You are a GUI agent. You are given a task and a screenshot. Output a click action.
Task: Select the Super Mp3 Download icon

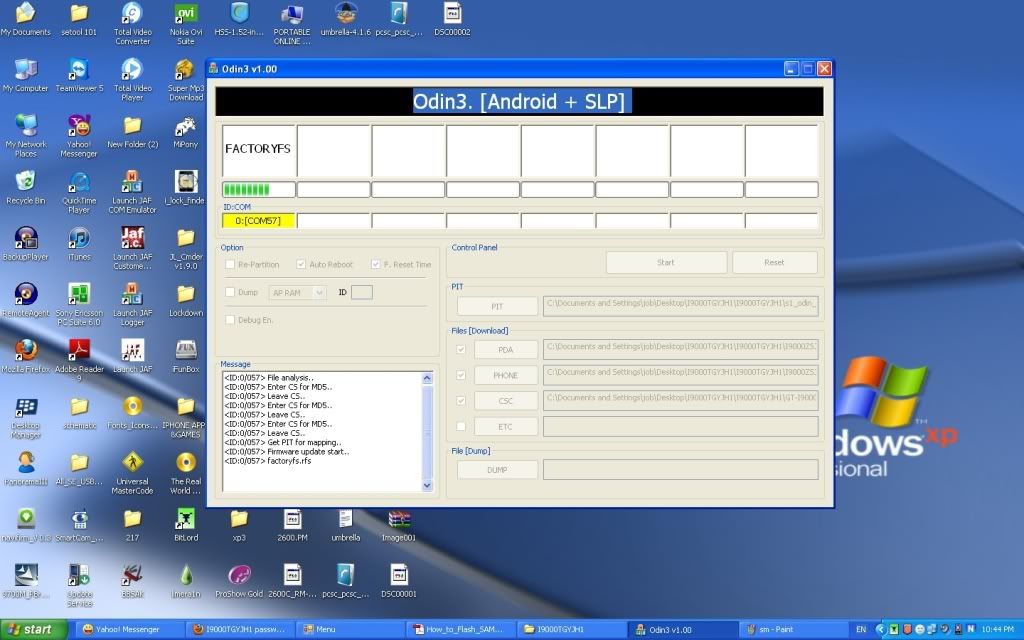point(186,80)
